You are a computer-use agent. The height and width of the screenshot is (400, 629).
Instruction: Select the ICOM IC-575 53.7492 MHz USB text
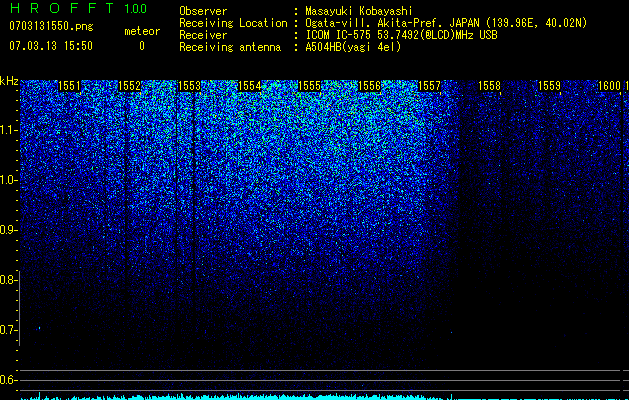pos(401,35)
